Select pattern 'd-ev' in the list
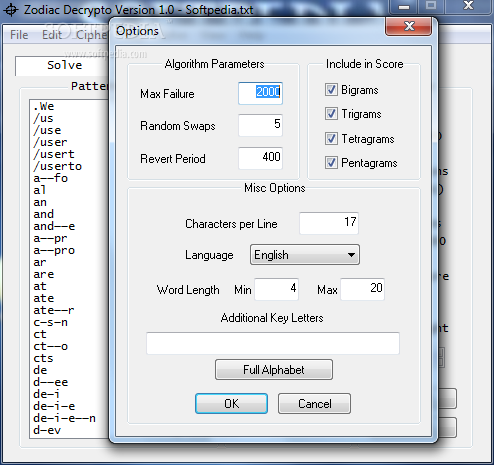 [47, 430]
